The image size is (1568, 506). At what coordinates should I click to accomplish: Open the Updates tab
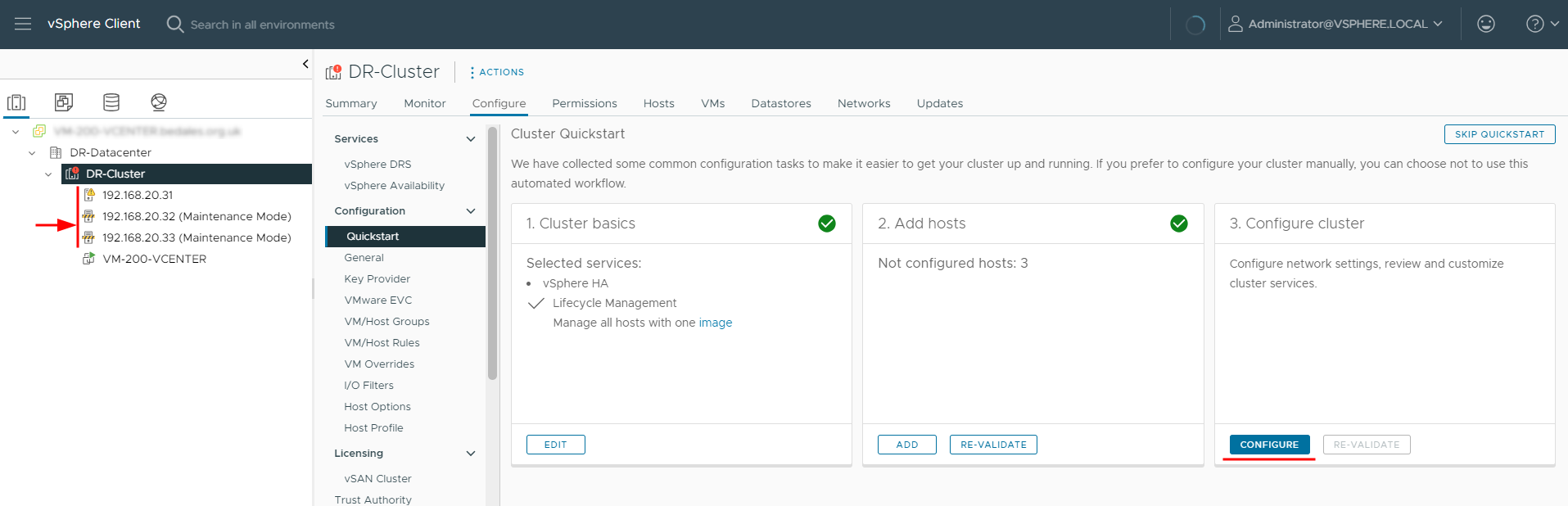tap(940, 103)
